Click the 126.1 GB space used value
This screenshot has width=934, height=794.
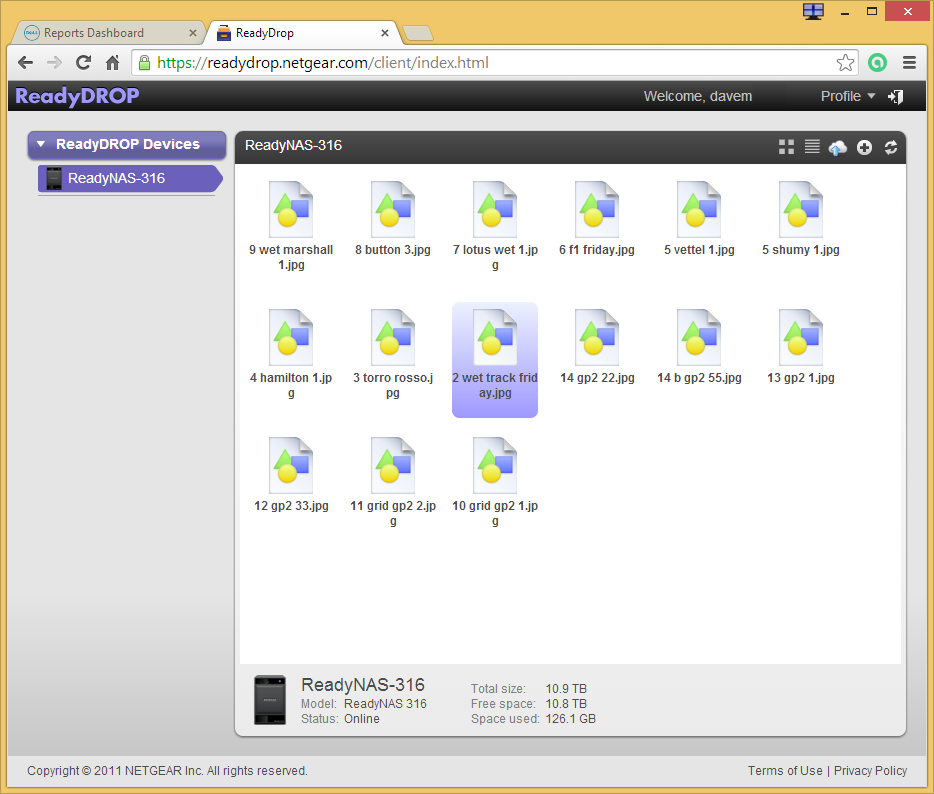[570, 718]
